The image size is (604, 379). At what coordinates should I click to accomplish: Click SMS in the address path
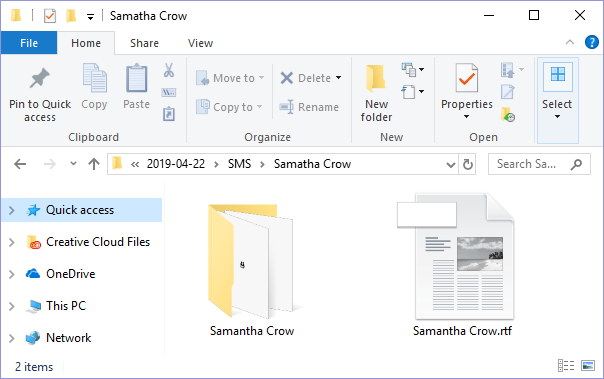pyautogui.click(x=239, y=164)
